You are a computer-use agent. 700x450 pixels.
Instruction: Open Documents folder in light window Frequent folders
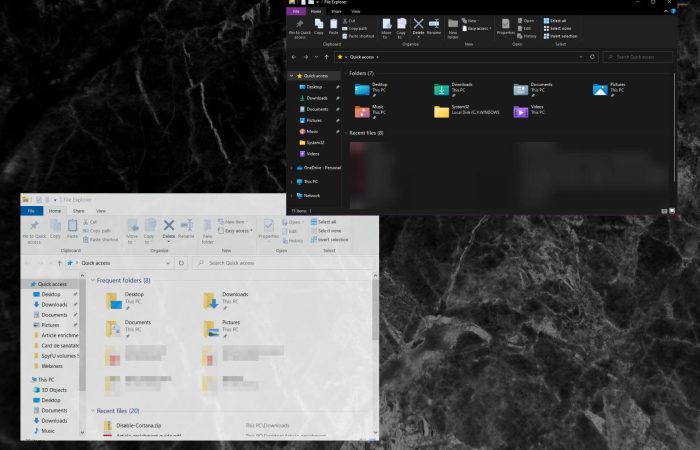click(128, 329)
